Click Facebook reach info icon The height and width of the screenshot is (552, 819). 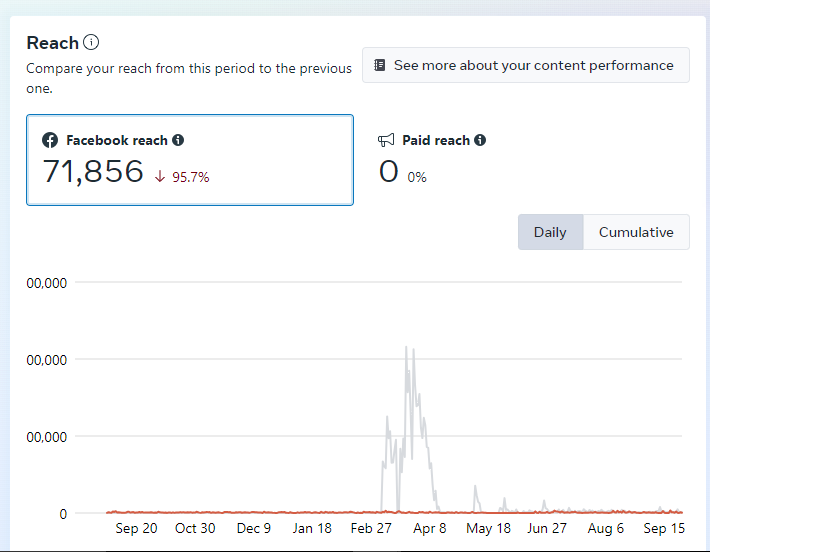(178, 141)
